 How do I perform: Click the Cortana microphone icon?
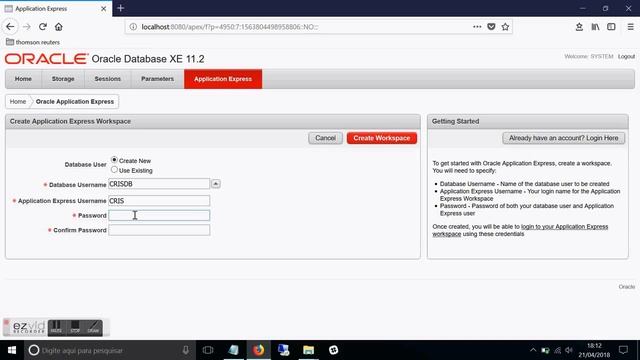click(186, 350)
